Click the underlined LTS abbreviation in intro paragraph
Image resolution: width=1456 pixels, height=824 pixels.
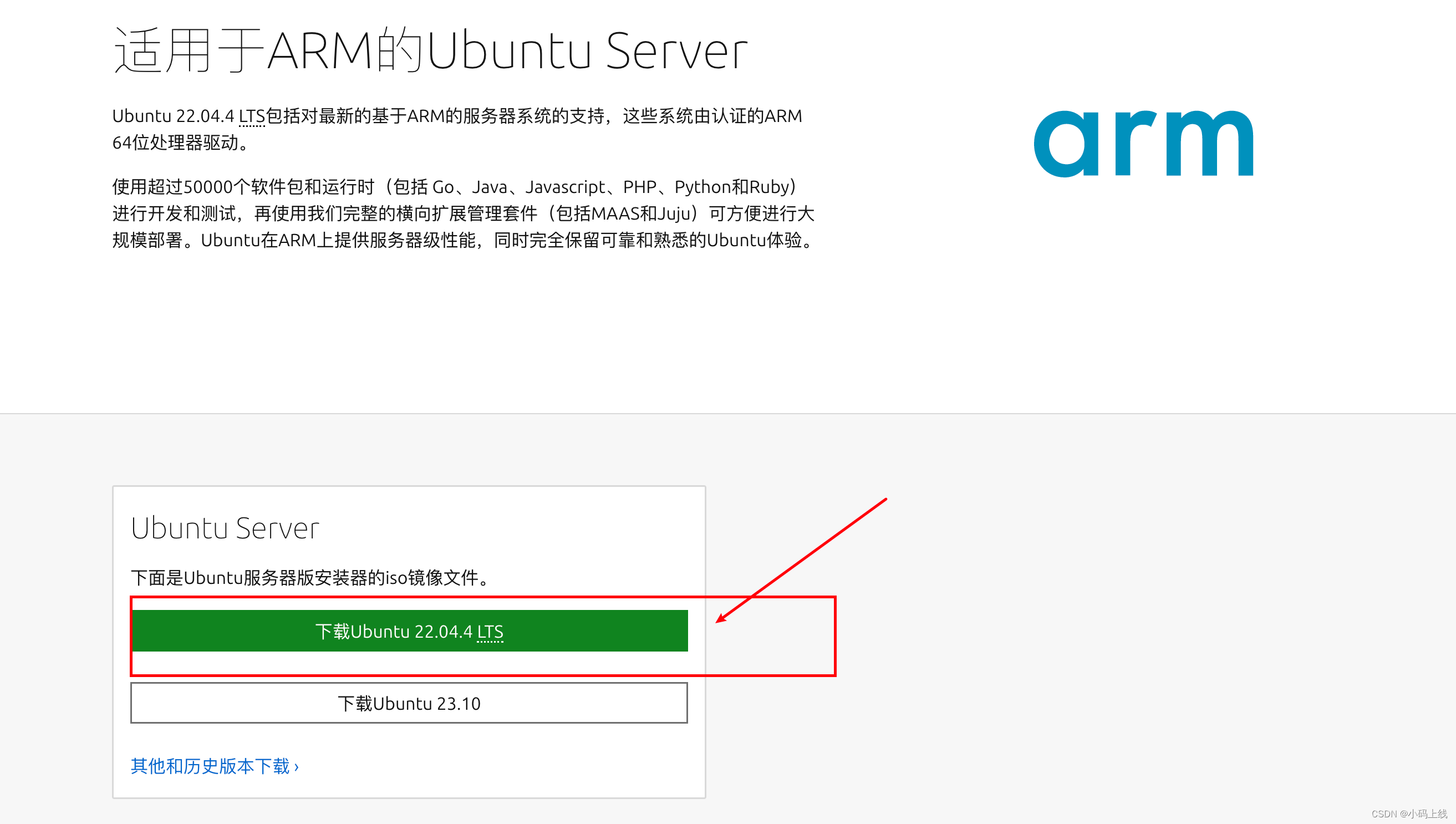coord(251,116)
